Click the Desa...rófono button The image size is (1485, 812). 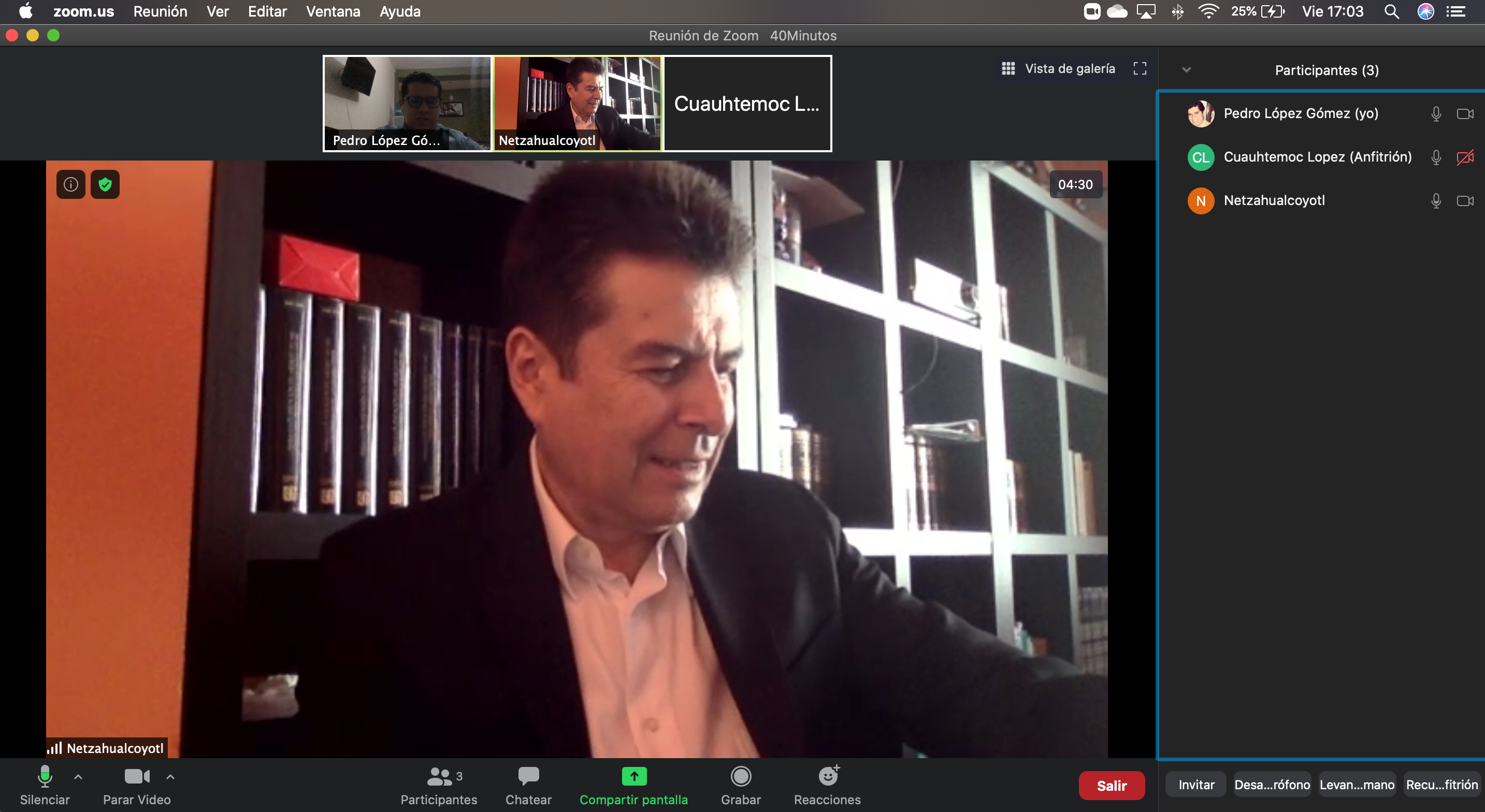[1272, 785]
